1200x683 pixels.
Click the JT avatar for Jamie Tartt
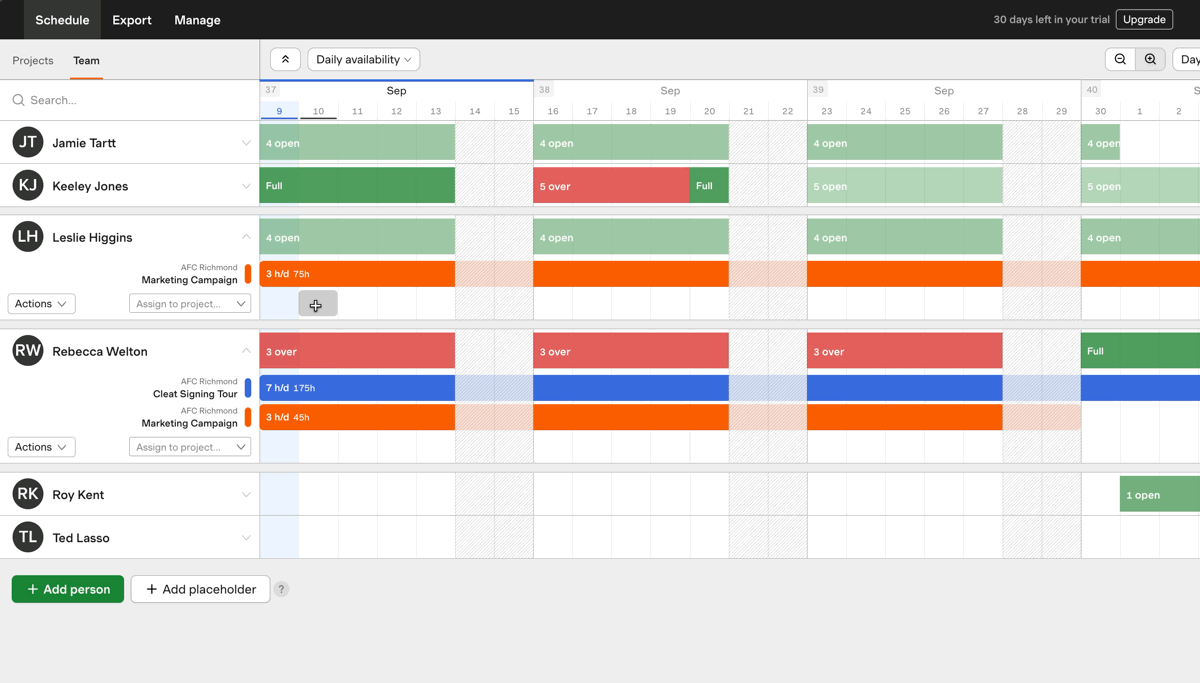(x=28, y=143)
